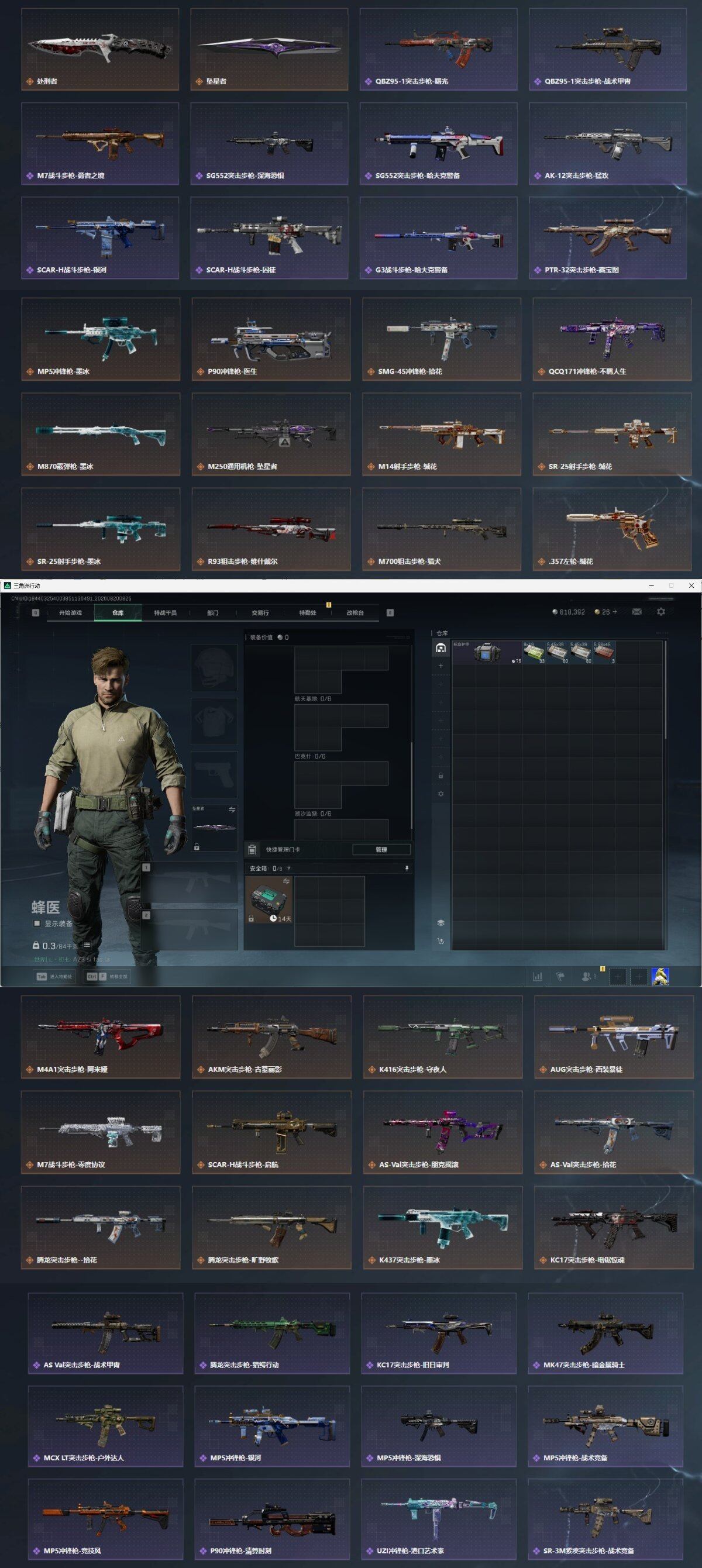Click the E next-tab key icon
The width and height of the screenshot is (702, 1568).
(390, 613)
